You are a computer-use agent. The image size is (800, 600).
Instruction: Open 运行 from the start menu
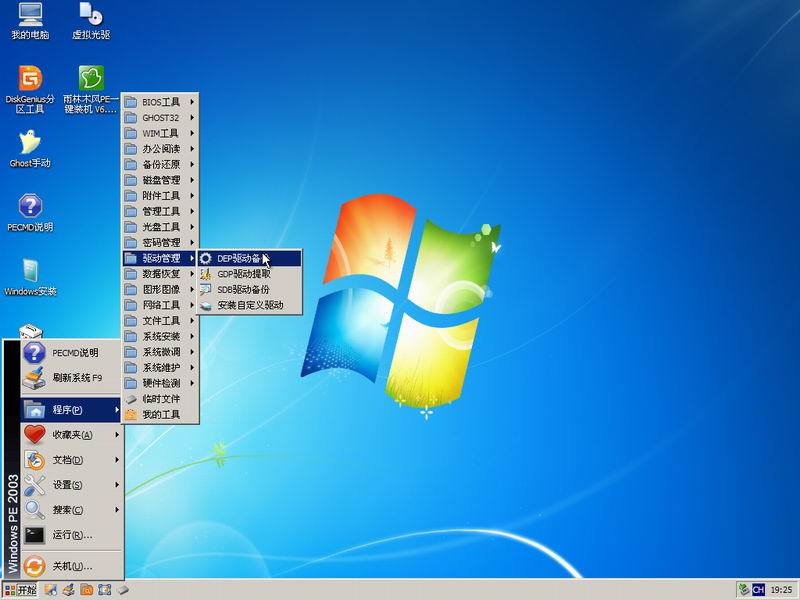(x=72, y=535)
